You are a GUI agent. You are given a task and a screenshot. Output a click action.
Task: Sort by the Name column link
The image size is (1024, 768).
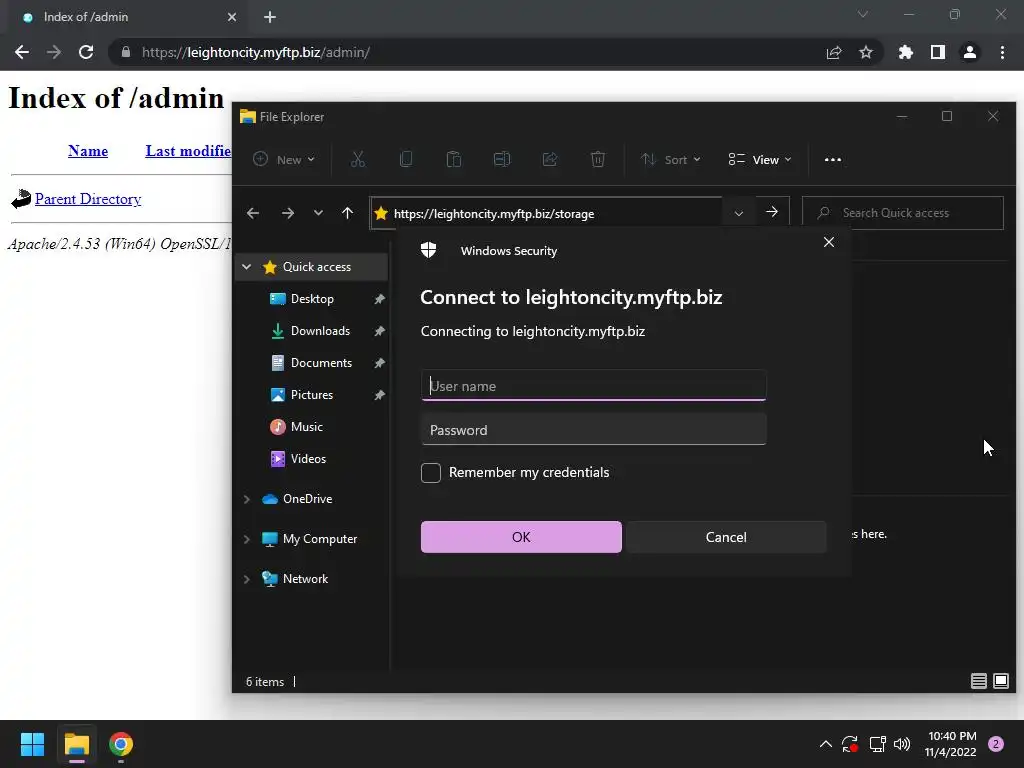88,151
